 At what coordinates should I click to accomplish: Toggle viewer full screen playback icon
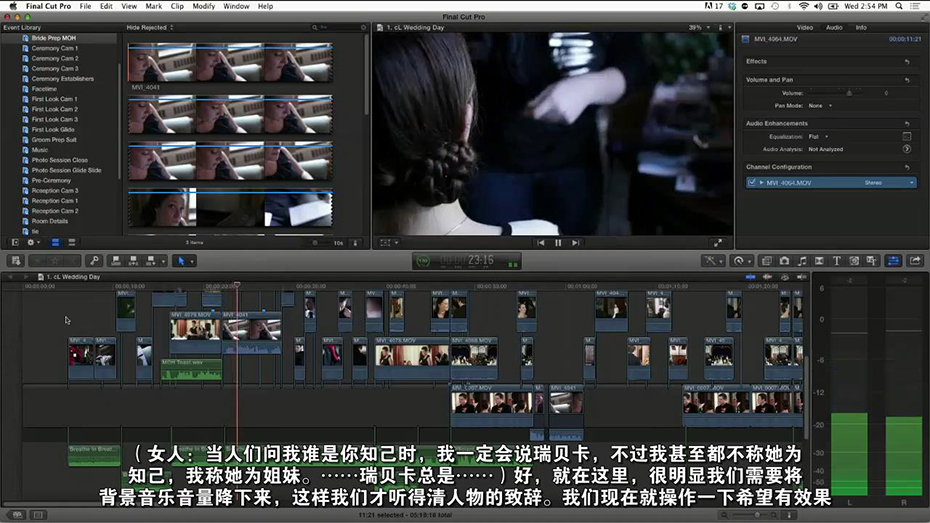[717, 242]
